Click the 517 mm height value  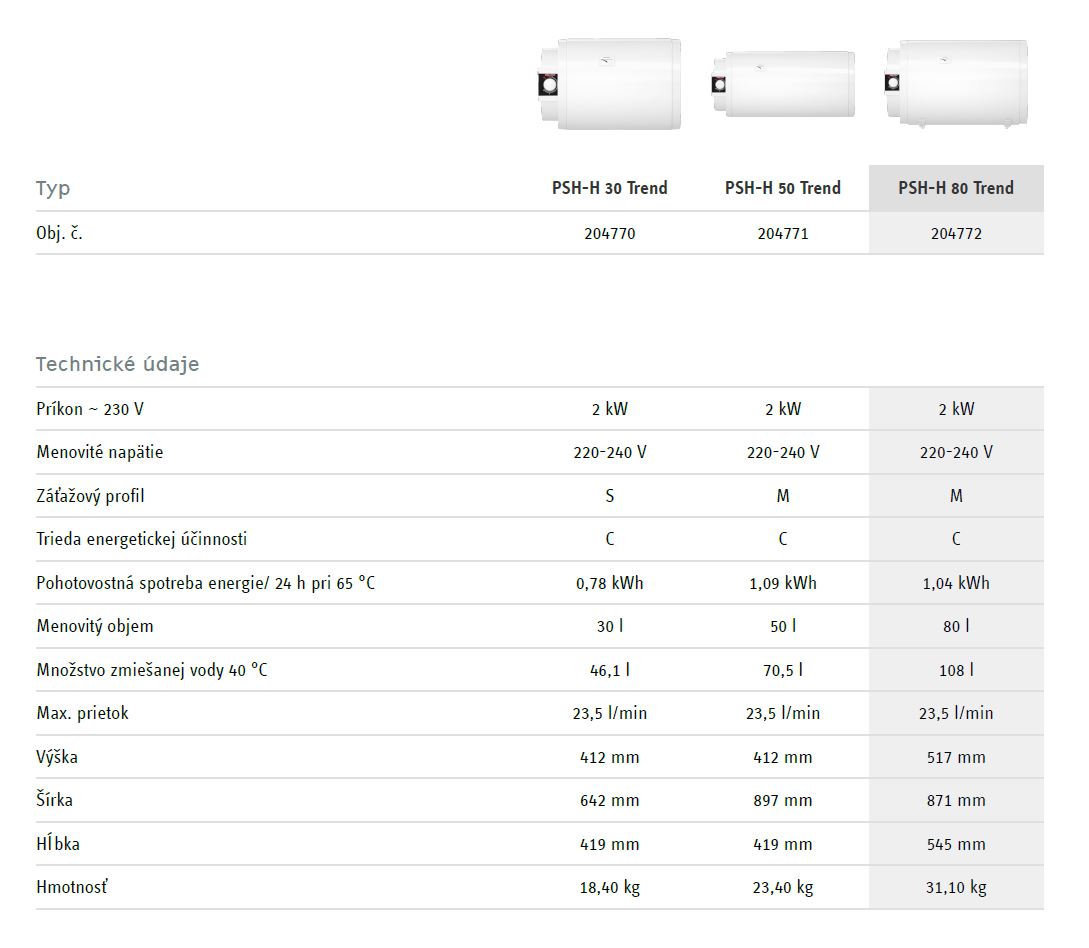(956, 757)
